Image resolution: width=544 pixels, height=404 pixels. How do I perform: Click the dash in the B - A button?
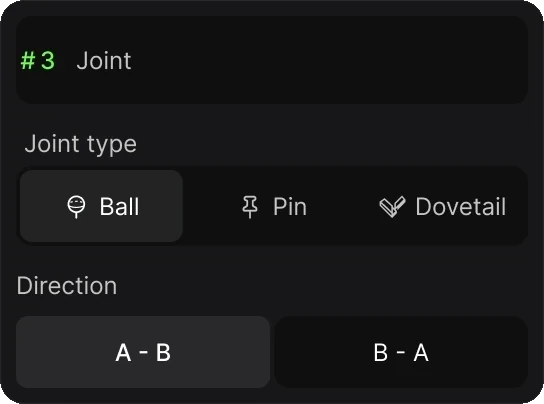[400, 352]
